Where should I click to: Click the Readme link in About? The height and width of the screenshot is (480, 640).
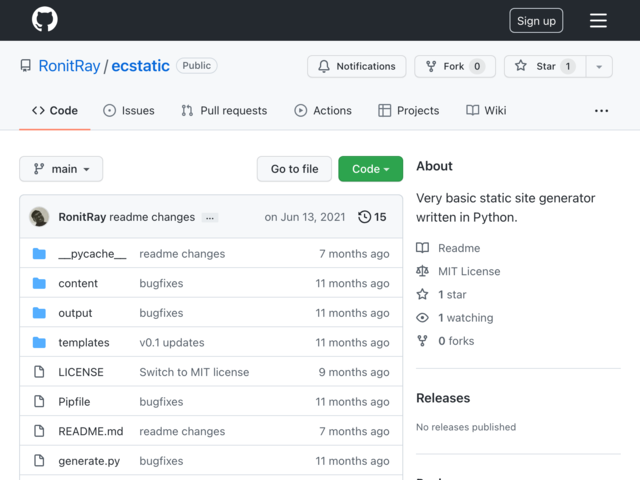(459, 248)
